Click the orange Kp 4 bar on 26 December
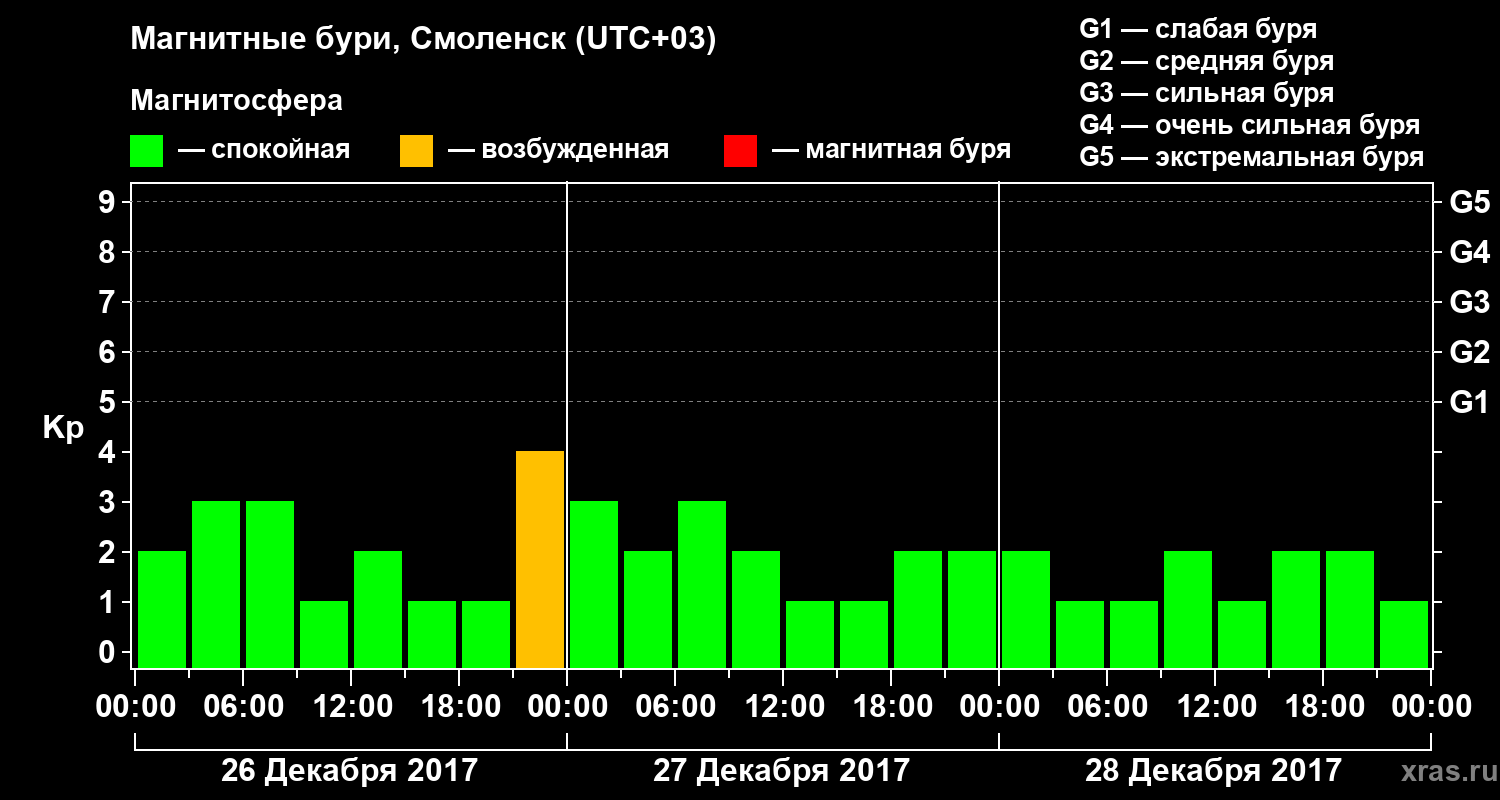Image resolution: width=1500 pixels, height=800 pixels. [540, 560]
